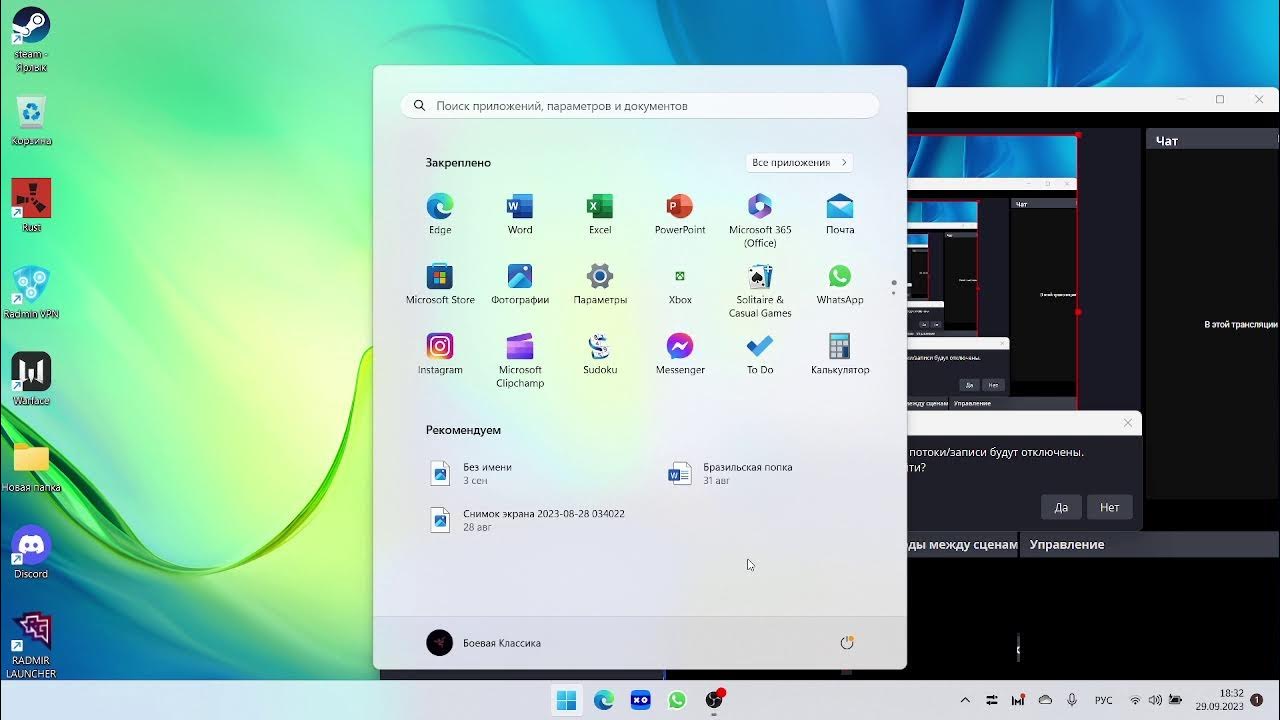This screenshot has width=1280, height=720.
Task: Click Нет in the OBS dialog
Action: 1110,507
